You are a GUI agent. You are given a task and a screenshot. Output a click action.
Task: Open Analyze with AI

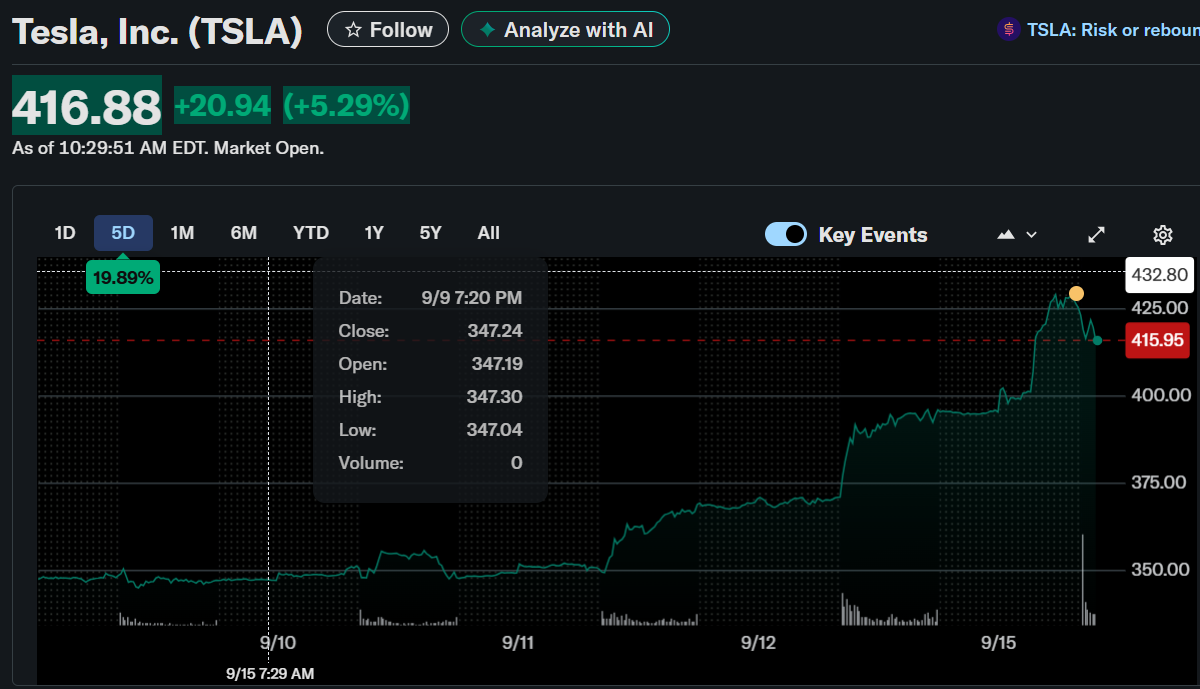click(565, 30)
